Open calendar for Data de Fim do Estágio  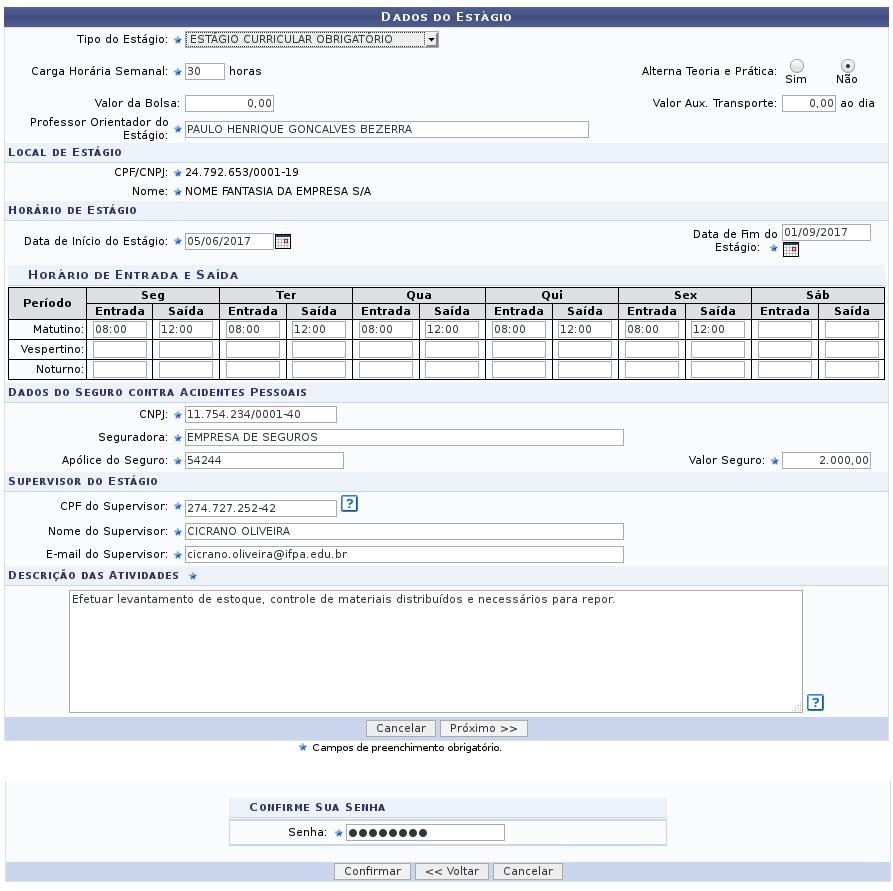[x=790, y=250]
